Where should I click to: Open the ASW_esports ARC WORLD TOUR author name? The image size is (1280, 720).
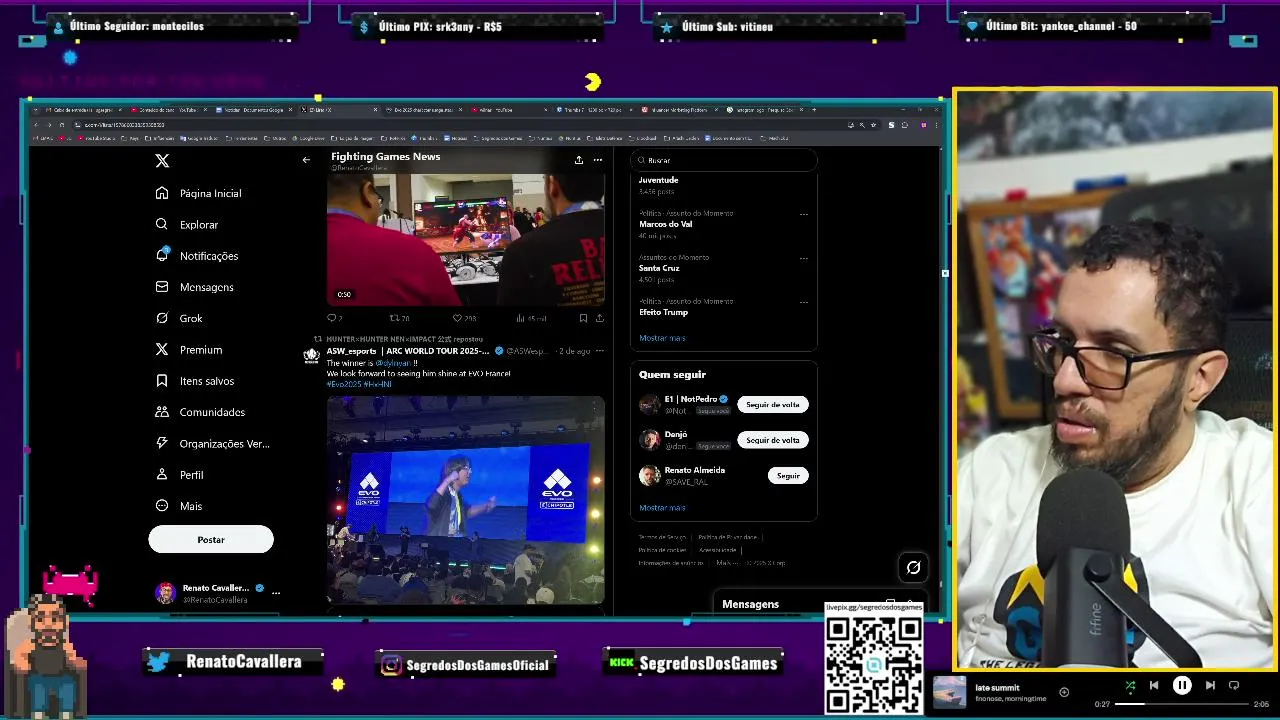coord(408,351)
